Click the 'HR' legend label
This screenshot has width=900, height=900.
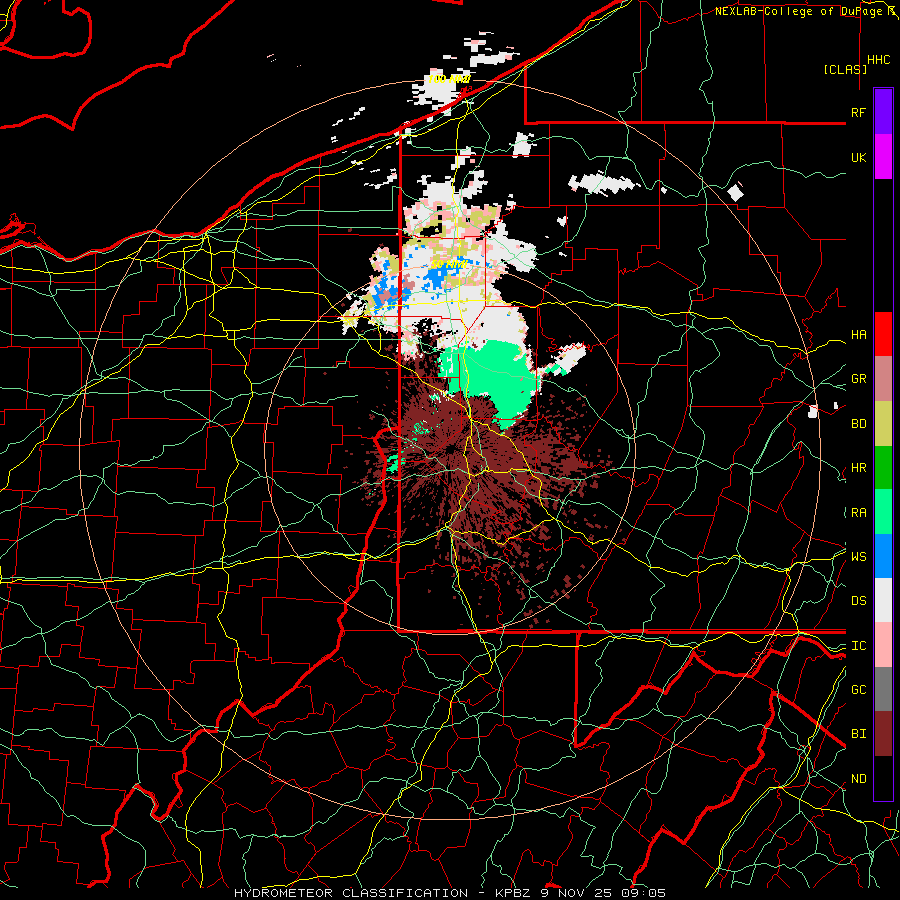858,468
